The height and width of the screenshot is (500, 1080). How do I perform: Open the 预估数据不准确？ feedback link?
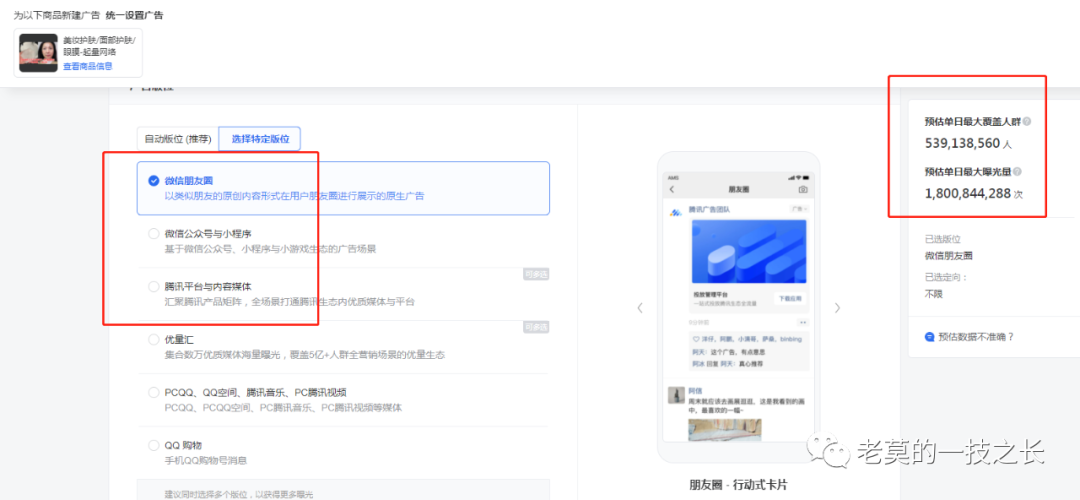click(x=977, y=337)
